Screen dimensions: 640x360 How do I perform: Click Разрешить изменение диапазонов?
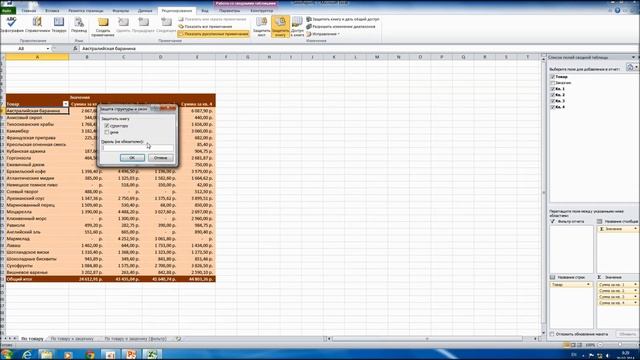(x=341, y=27)
